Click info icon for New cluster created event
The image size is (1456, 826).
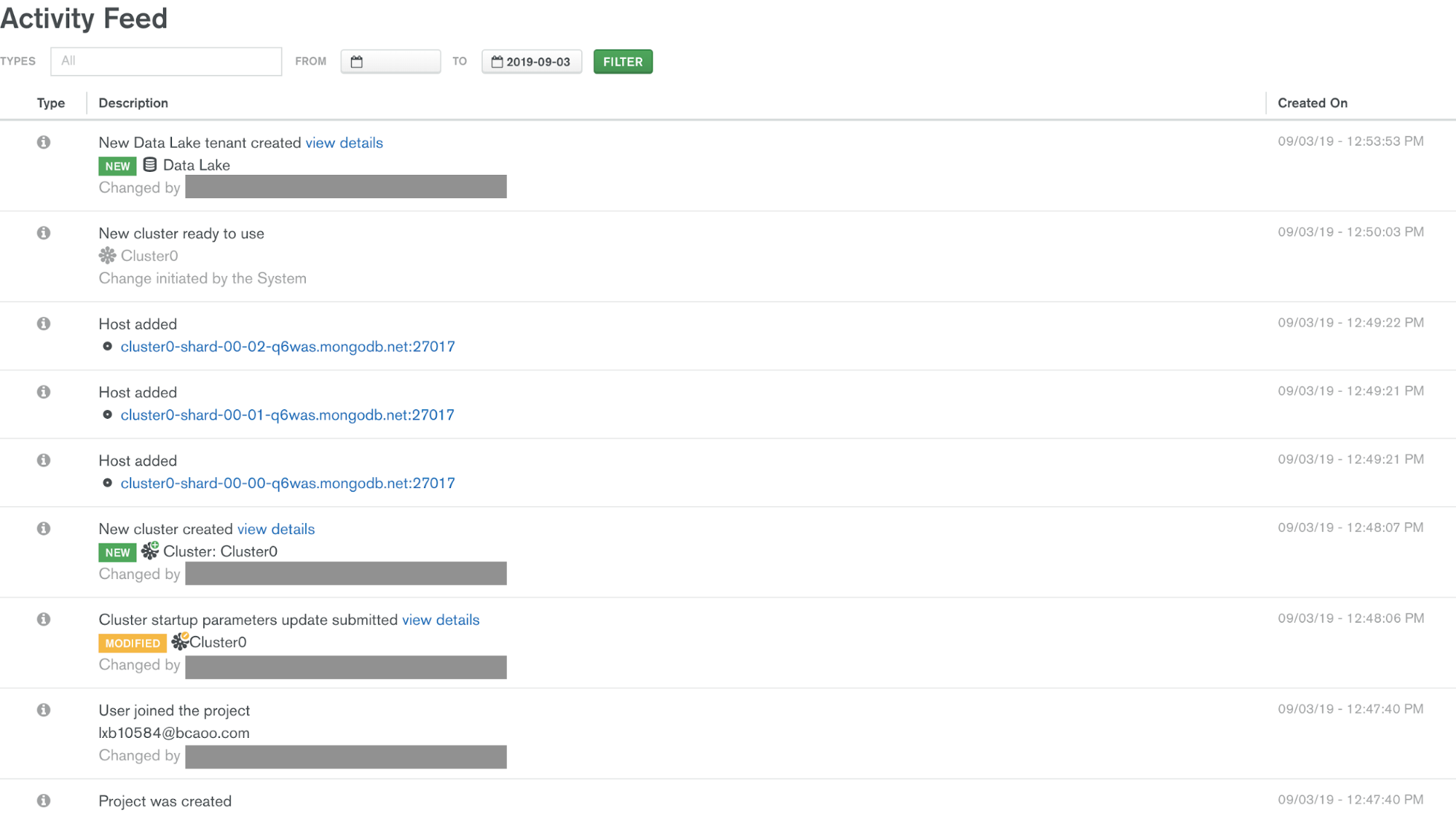pyautogui.click(x=44, y=529)
